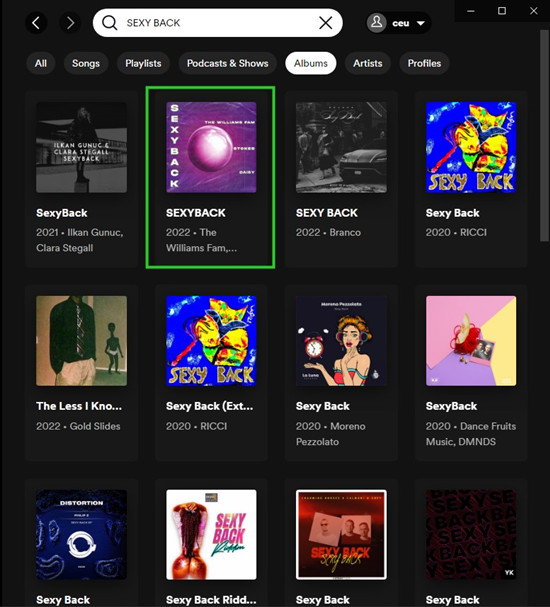Open the Sexy Back (Ext... RICCI cover
This screenshot has width=550, height=607.
coord(211,341)
